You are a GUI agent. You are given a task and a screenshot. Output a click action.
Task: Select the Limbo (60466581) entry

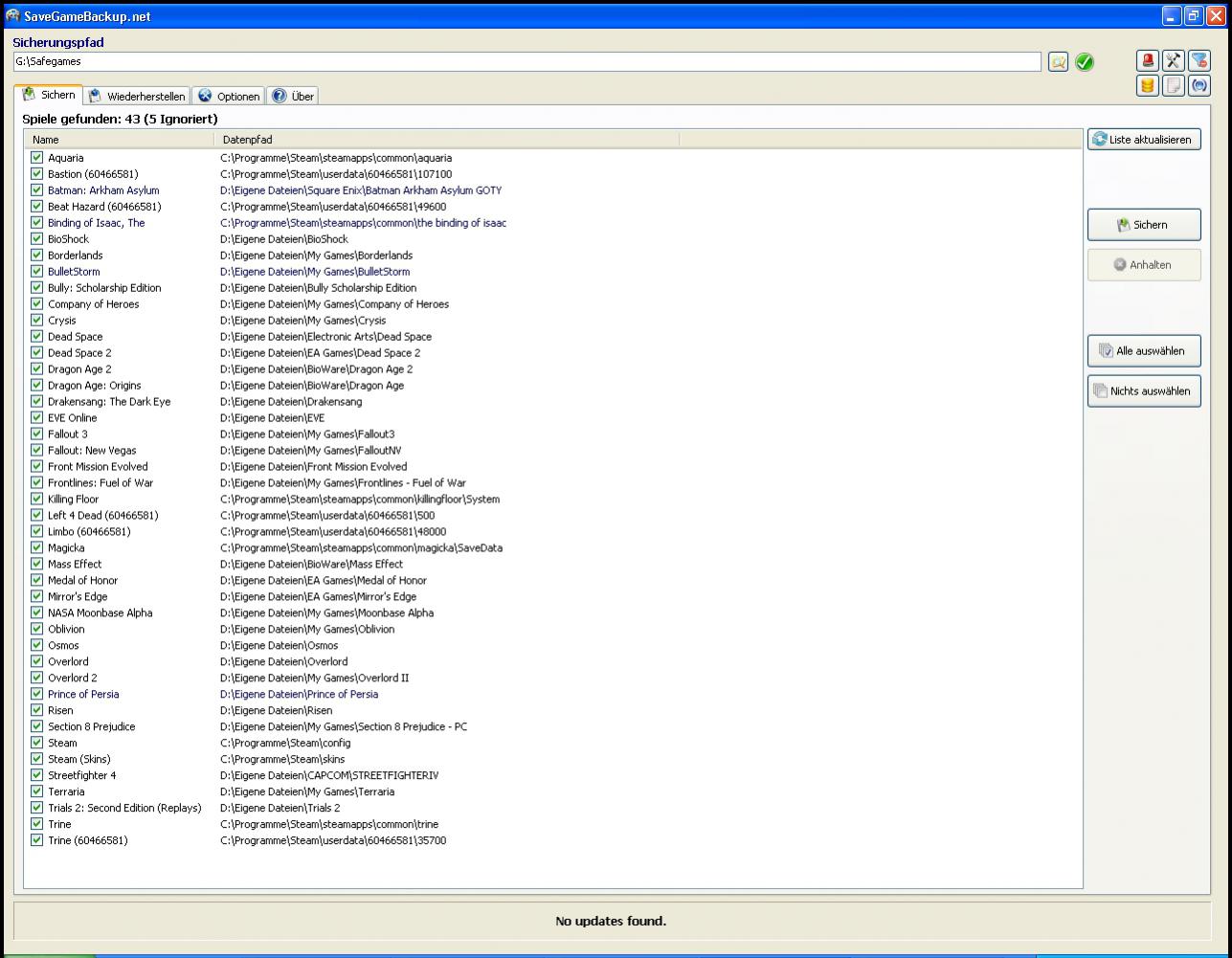coord(89,532)
